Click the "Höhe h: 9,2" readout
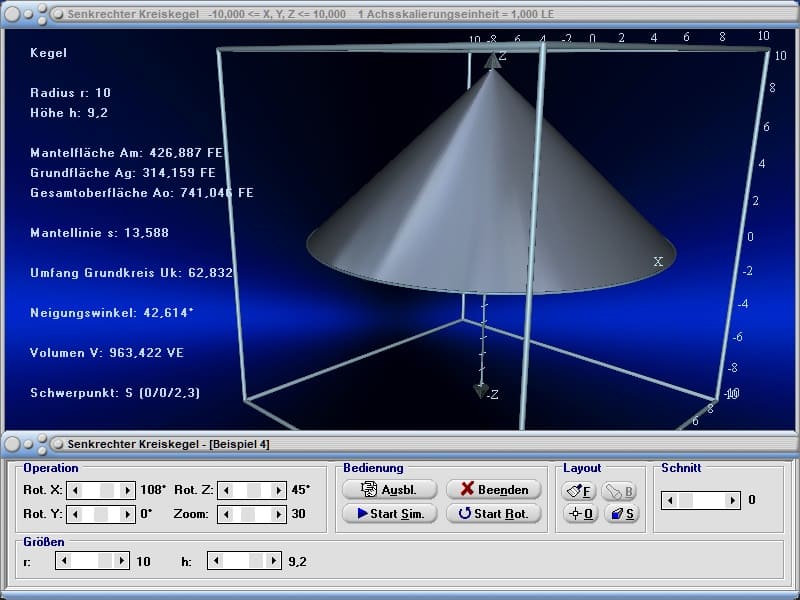 69,113
